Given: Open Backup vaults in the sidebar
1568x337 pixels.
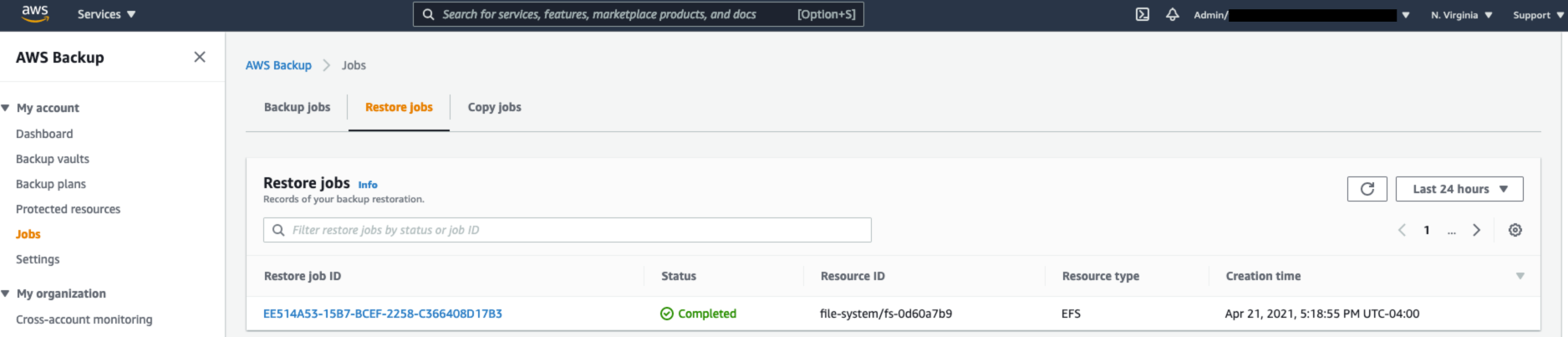Looking at the screenshot, I should coord(52,159).
